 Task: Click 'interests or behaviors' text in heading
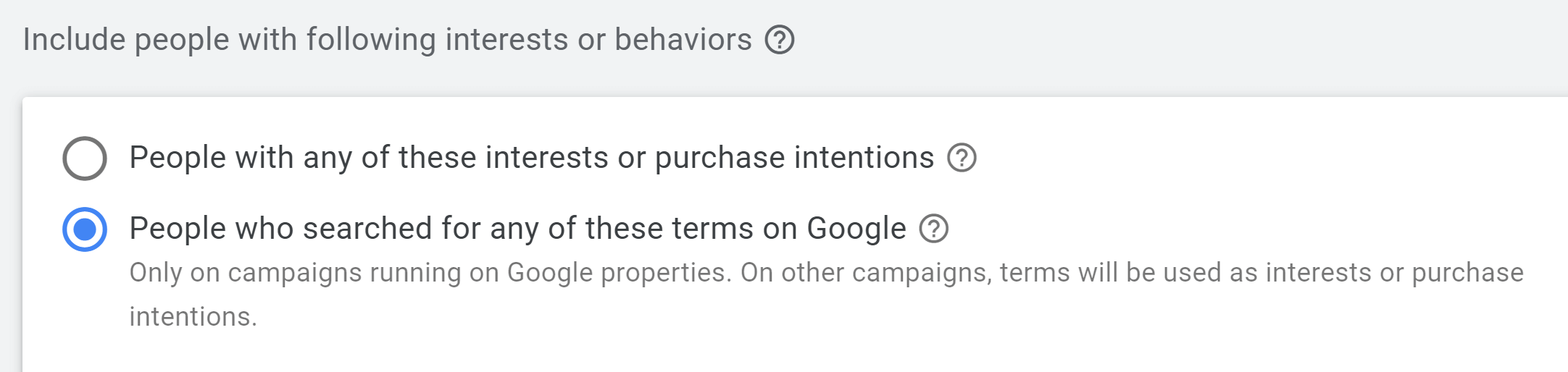[599, 39]
